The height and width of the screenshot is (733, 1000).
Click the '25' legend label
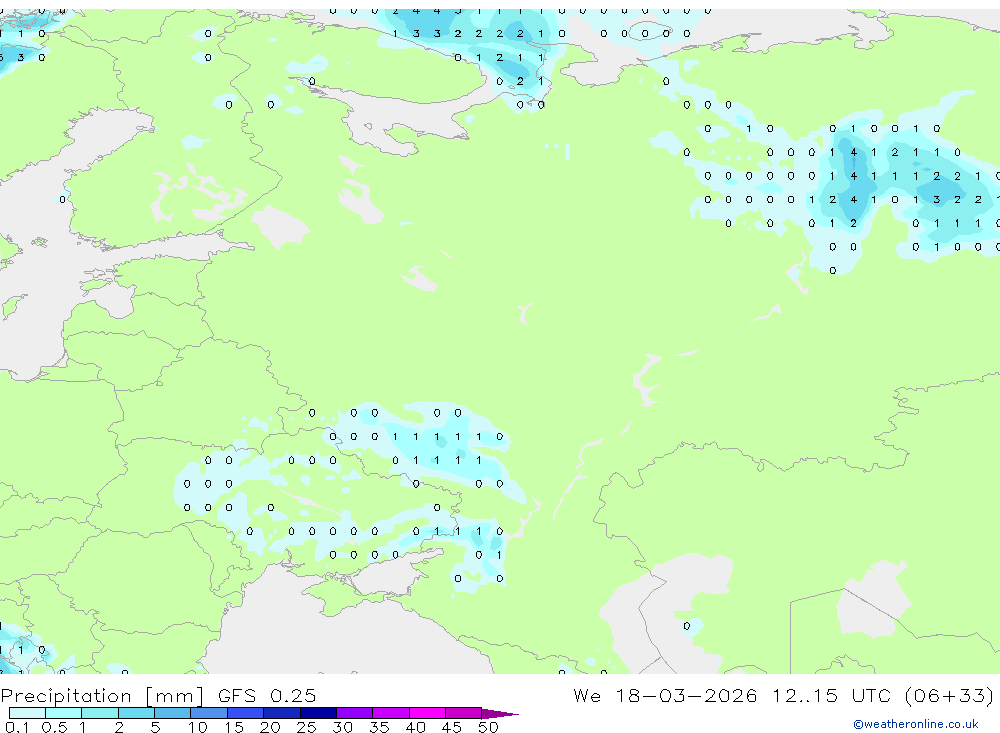[x=306, y=727]
